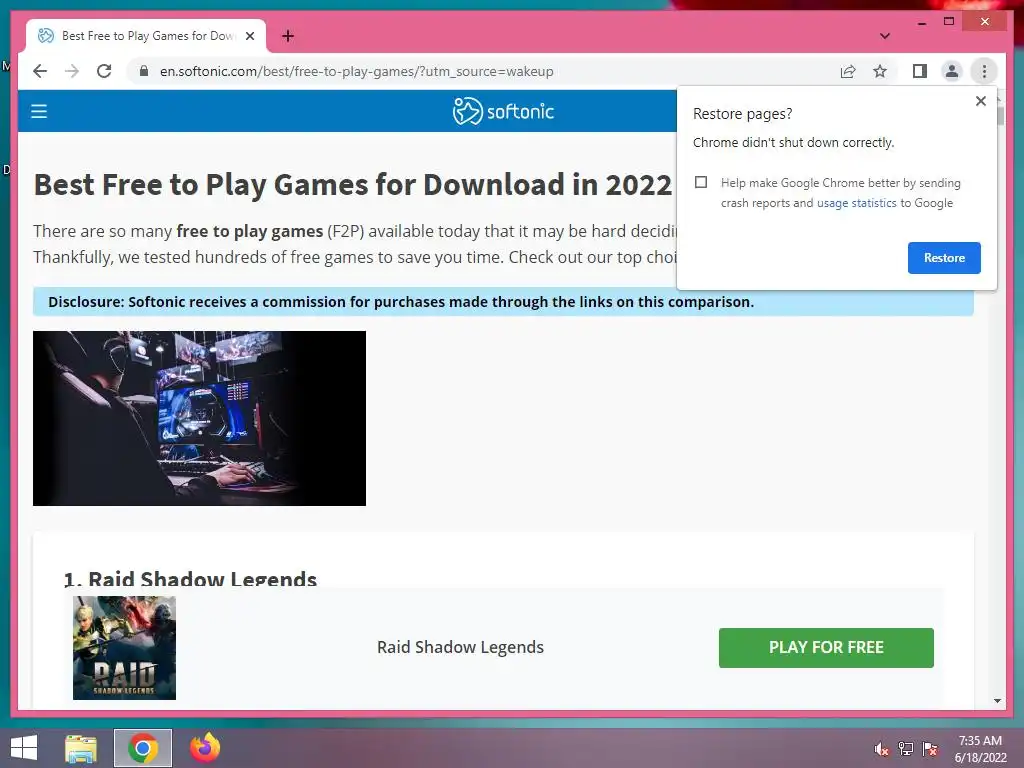
Task: Click the gamer hero image
Action: point(199,418)
